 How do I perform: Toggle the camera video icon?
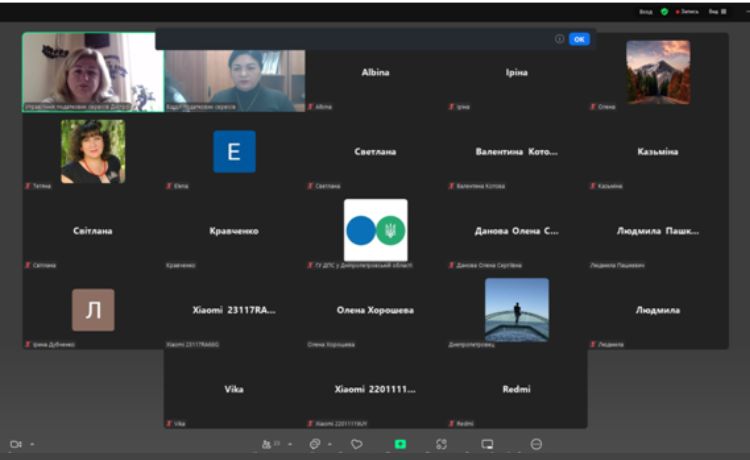coord(15,444)
